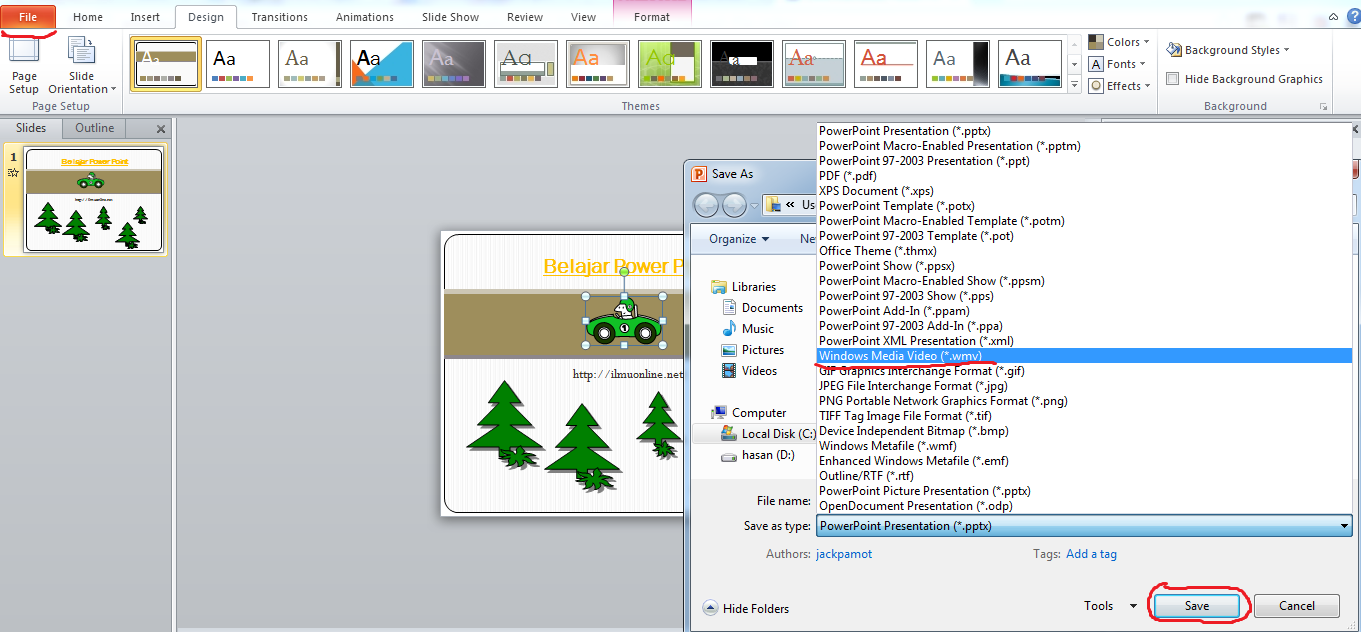Go back in Save As dialog

pyautogui.click(x=707, y=205)
